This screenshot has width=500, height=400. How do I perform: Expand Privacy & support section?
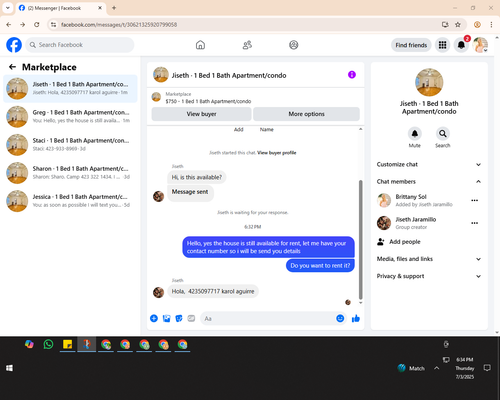coord(429,276)
